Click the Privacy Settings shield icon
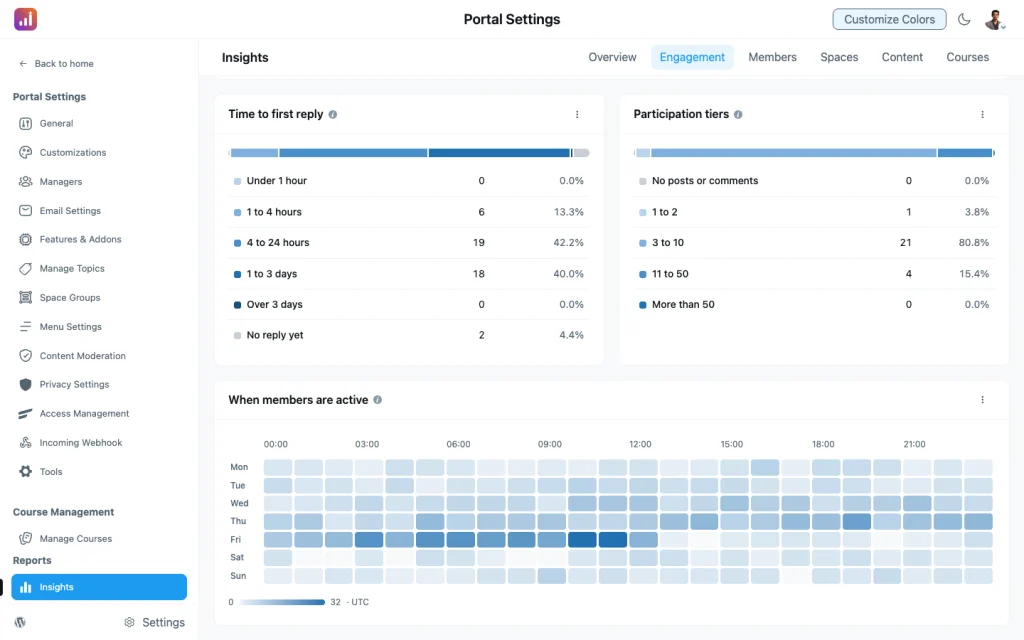The image size is (1024, 640). (25, 384)
